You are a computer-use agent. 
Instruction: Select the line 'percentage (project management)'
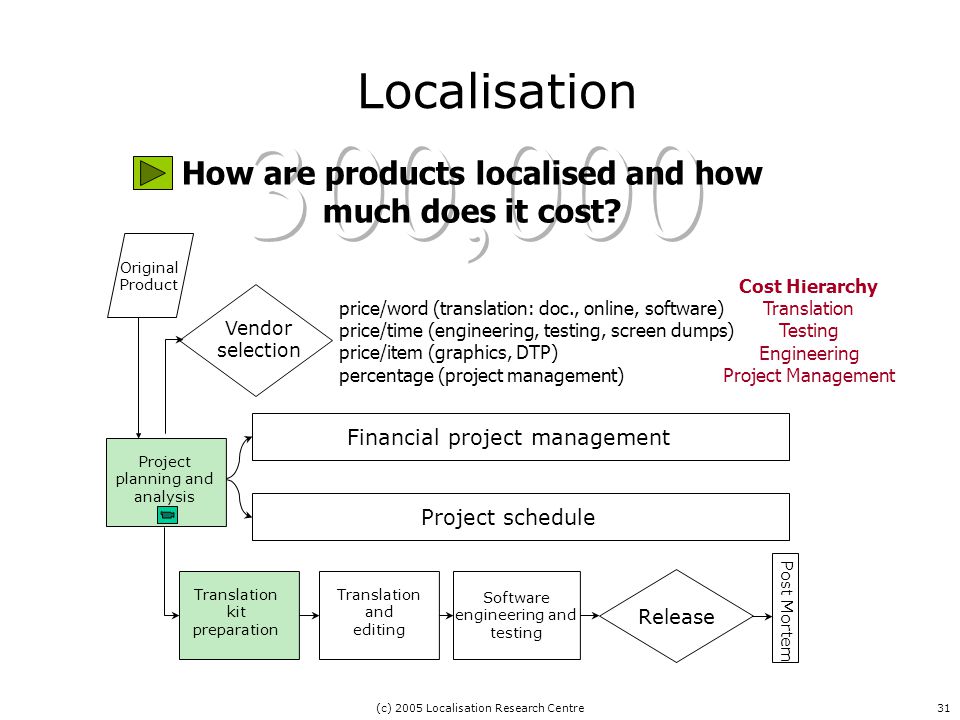[481, 375]
